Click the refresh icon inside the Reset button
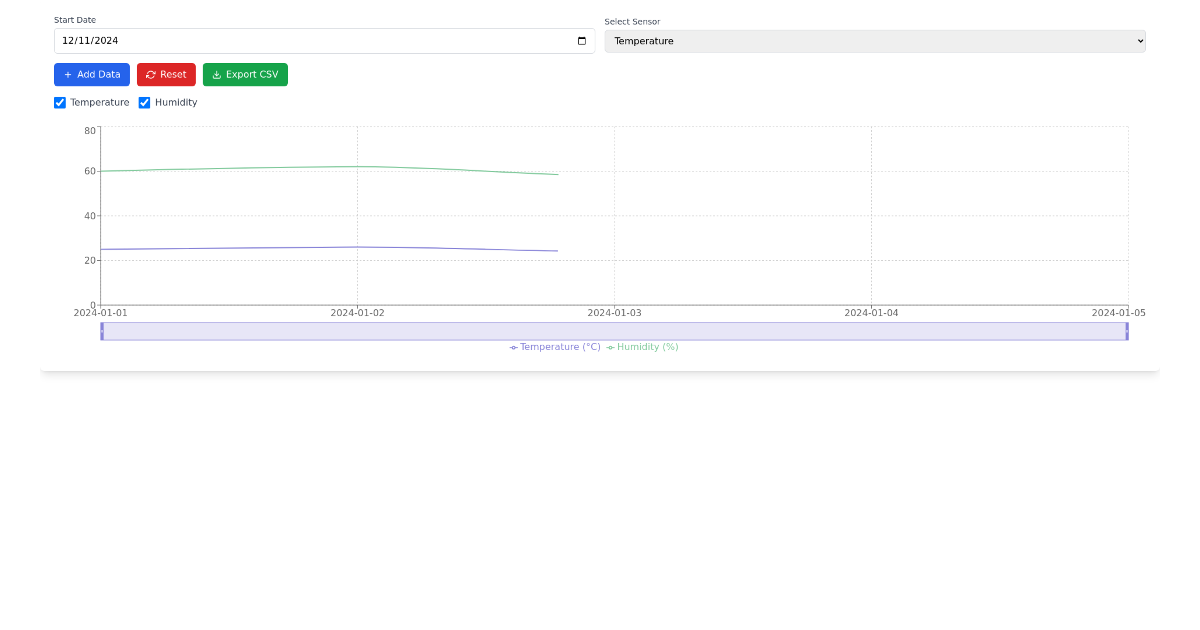The width and height of the screenshot is (1200, 630). click(x=151, y=74)
